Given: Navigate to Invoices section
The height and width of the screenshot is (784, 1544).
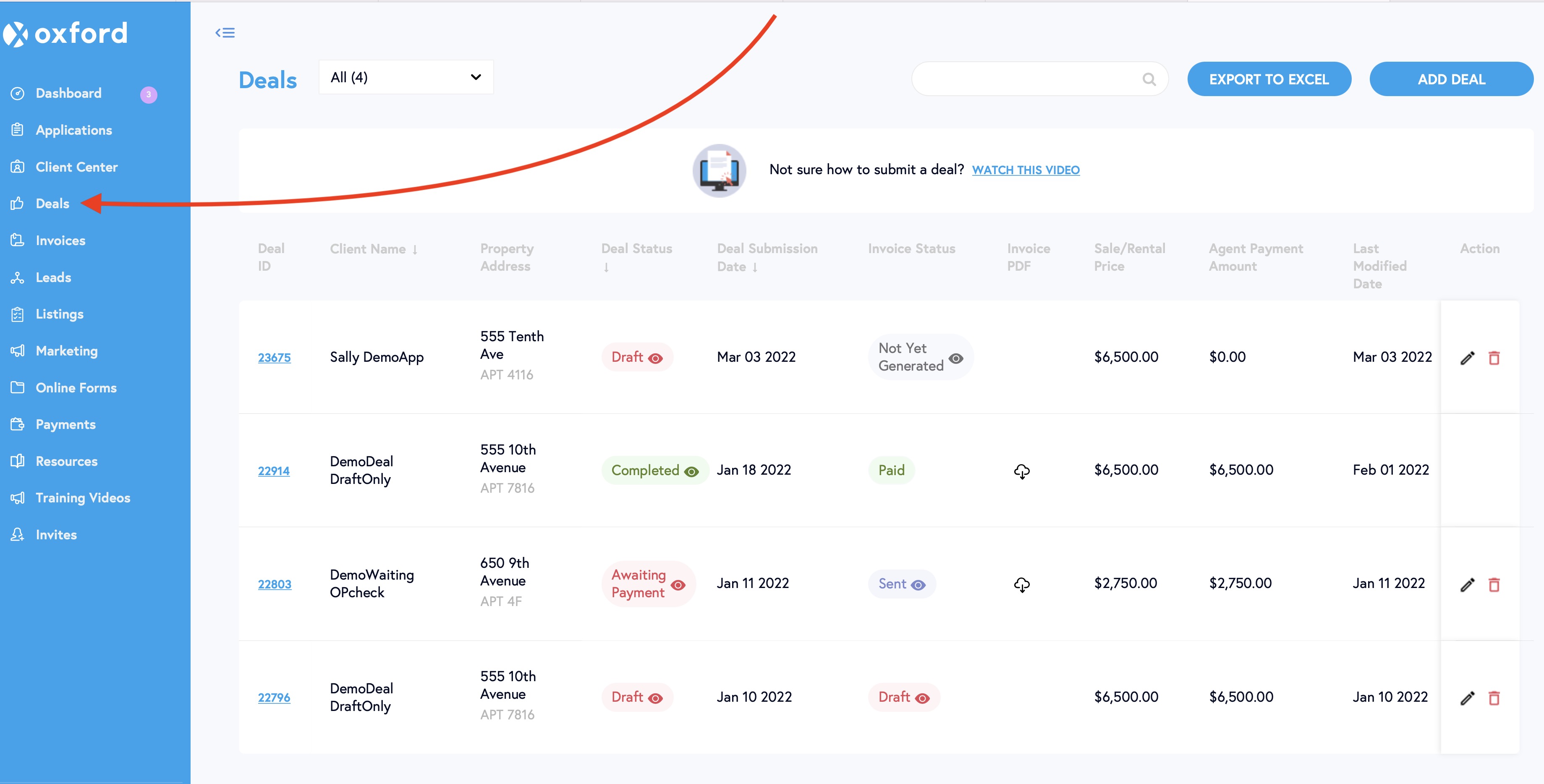Looking at the screenshot, I should [x=60, y=240].
